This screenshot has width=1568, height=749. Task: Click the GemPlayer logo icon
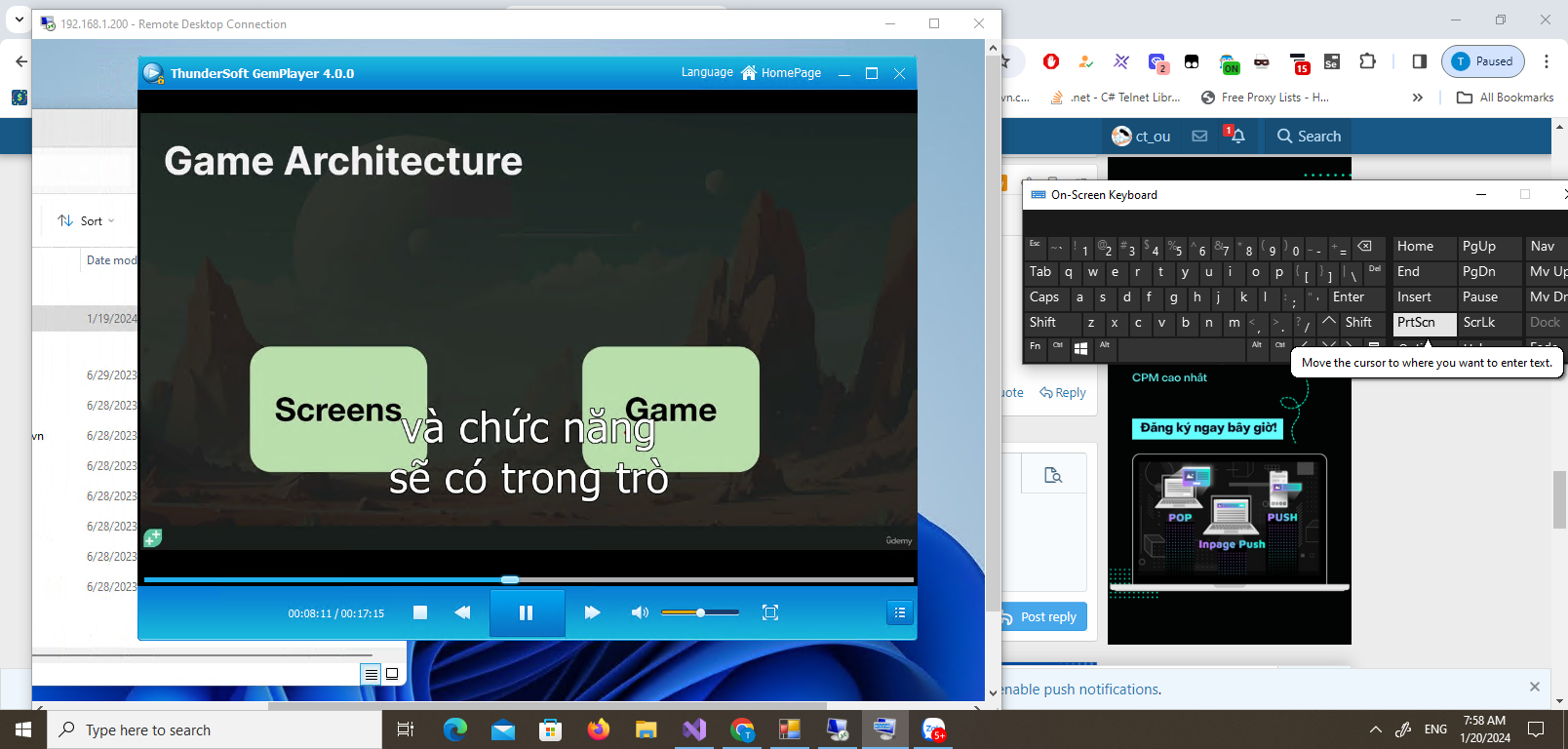(153, 73)
